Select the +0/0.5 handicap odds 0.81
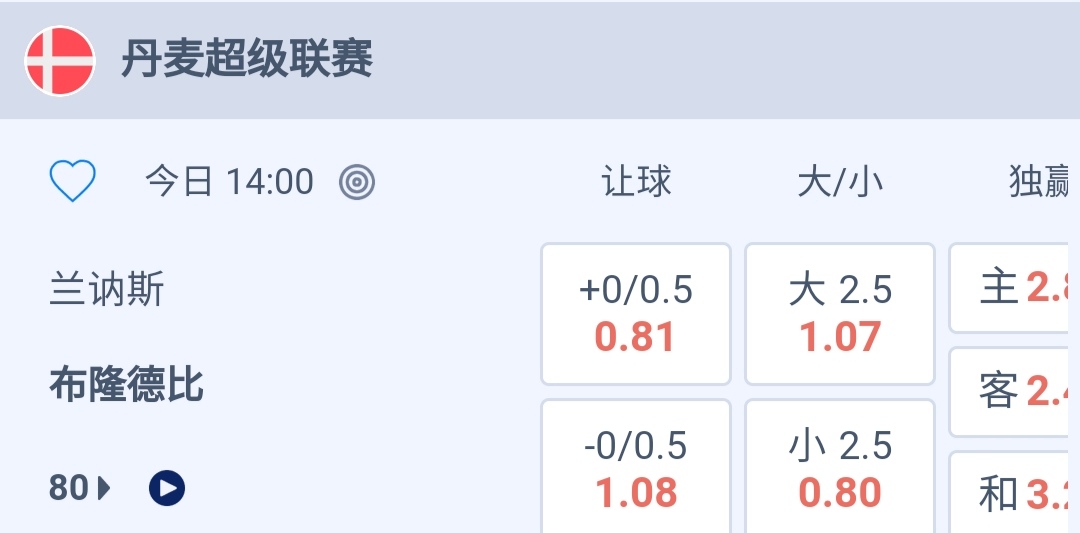The height and width of the screenshot is (533, 1080). point(636,314)
